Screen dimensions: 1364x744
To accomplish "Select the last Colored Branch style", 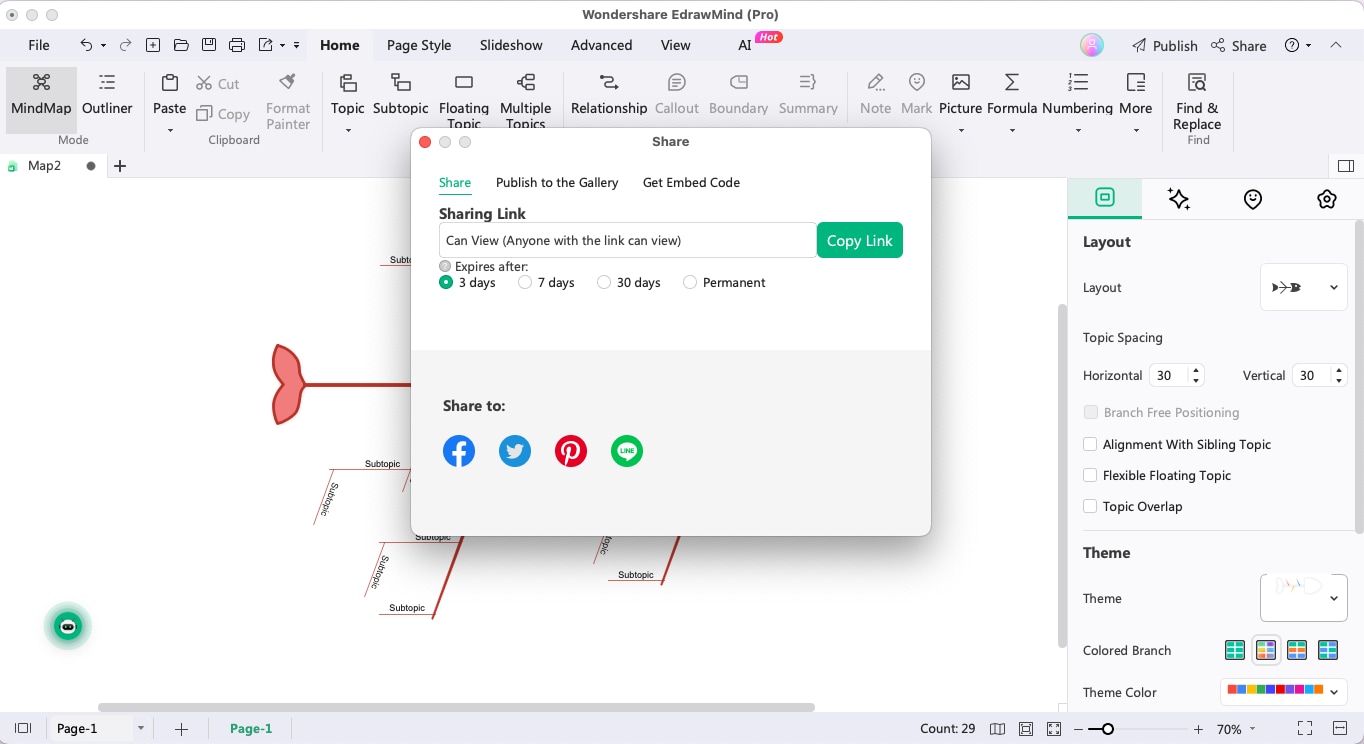I will tap(1328, 650).
